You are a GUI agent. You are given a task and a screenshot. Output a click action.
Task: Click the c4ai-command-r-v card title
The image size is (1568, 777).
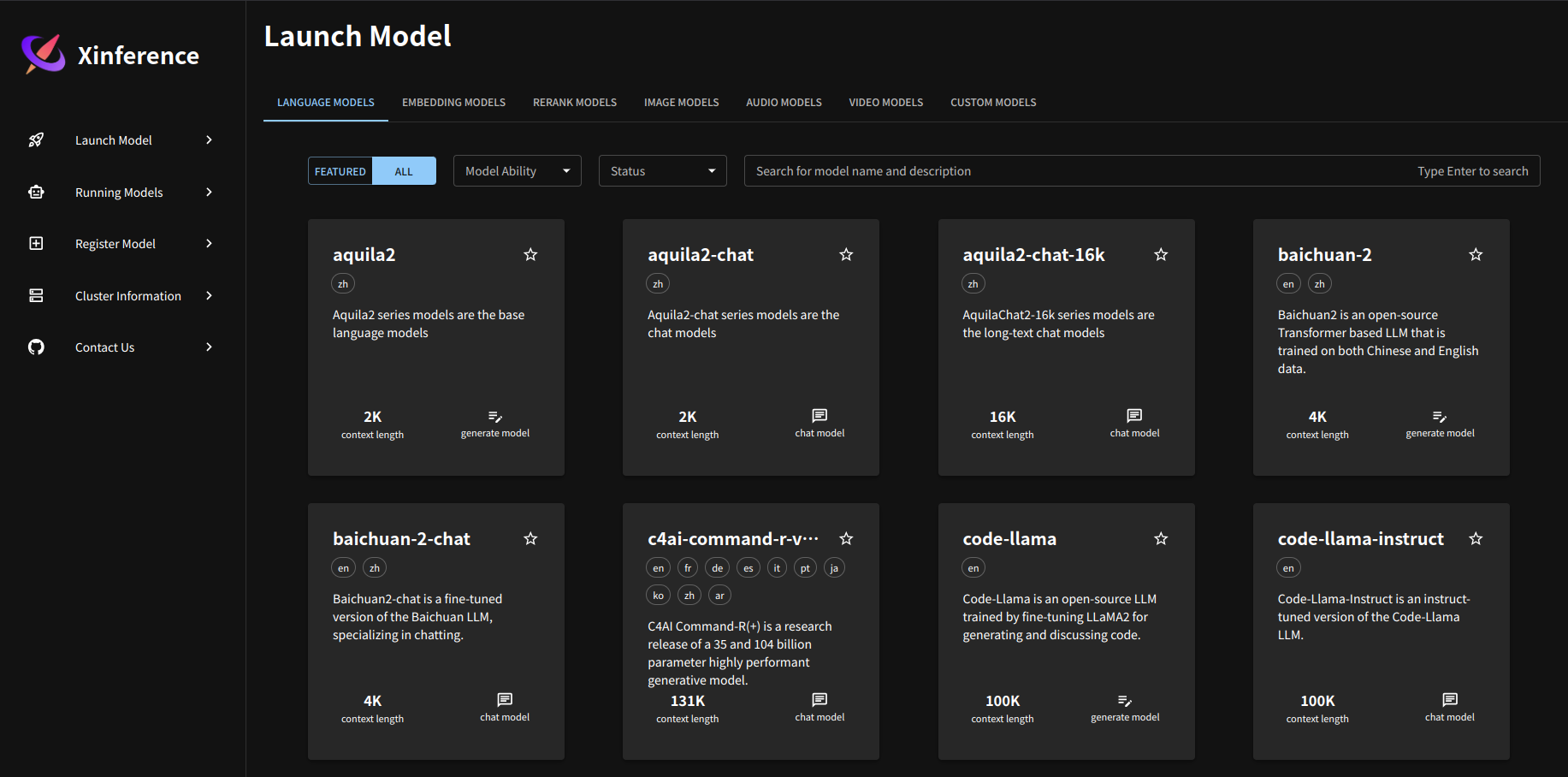click(x=733, y=539)
